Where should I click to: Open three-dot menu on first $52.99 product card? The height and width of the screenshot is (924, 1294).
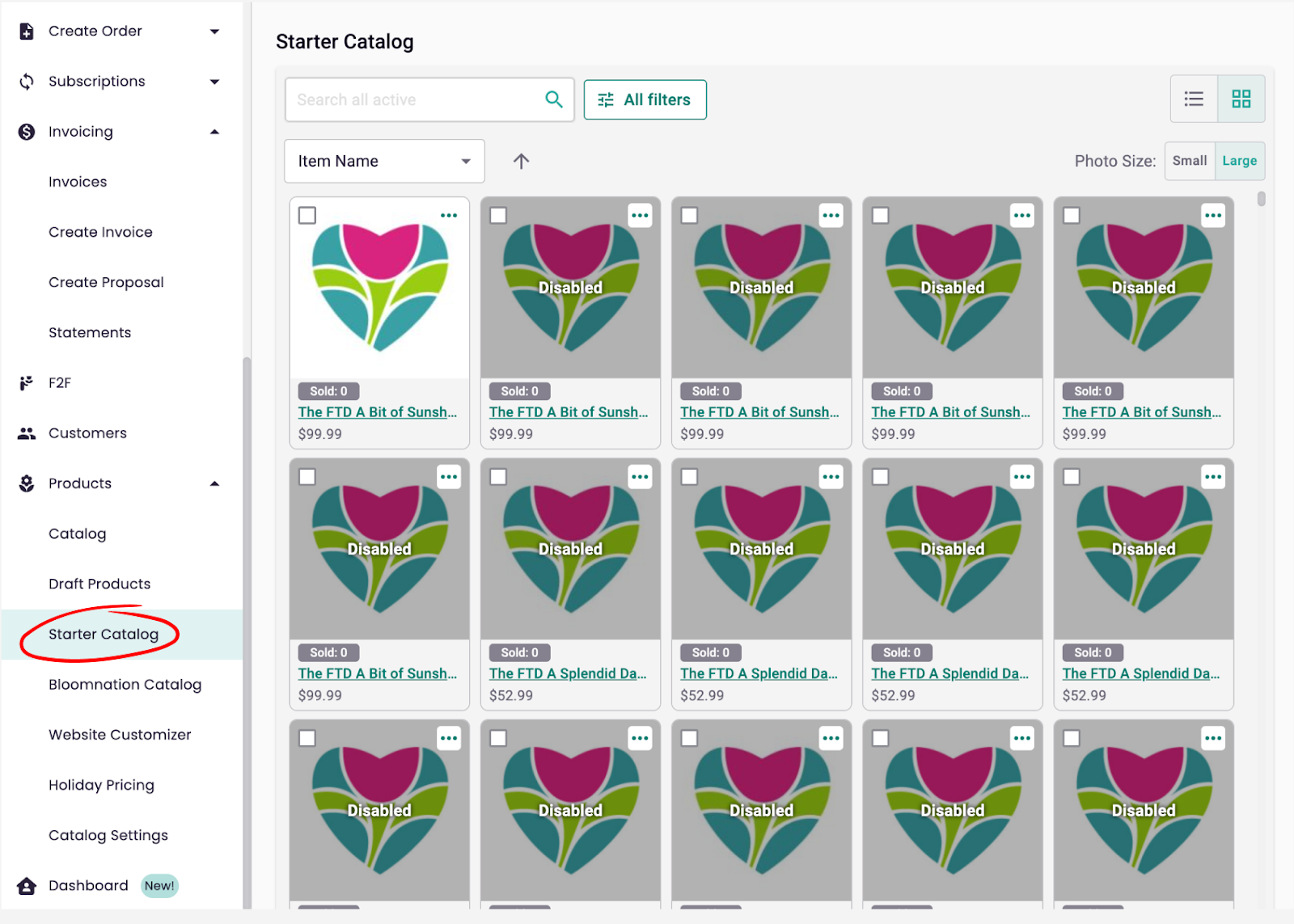[x=641, y=477]
